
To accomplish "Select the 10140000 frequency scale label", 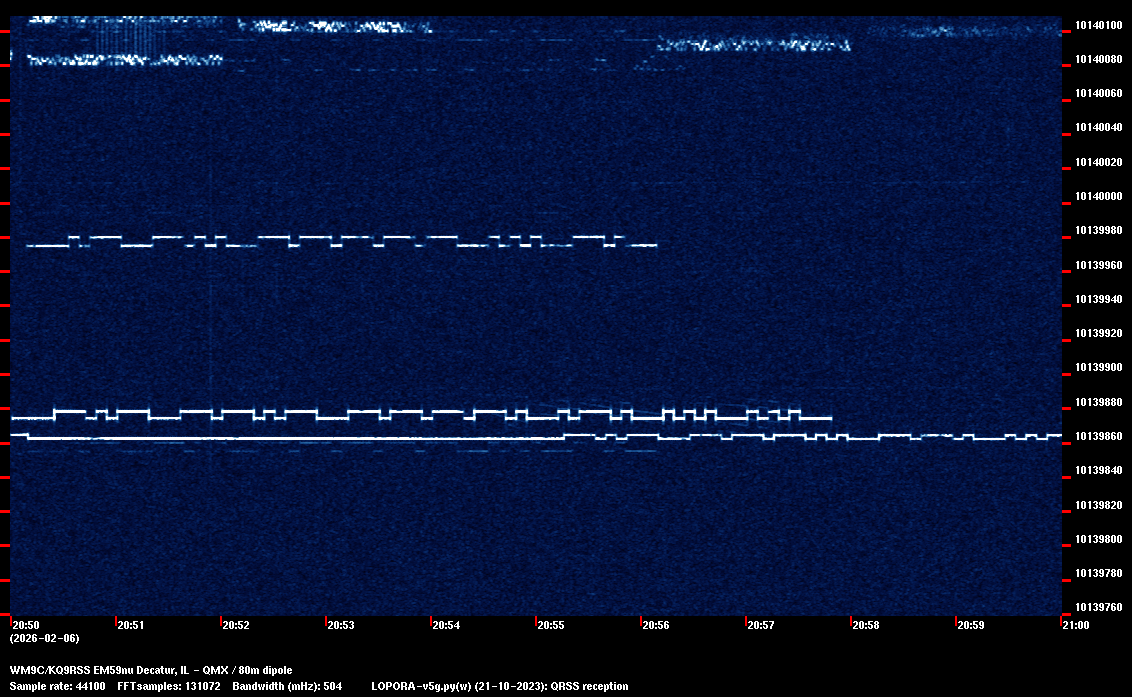I will (x=1098, y=196).
